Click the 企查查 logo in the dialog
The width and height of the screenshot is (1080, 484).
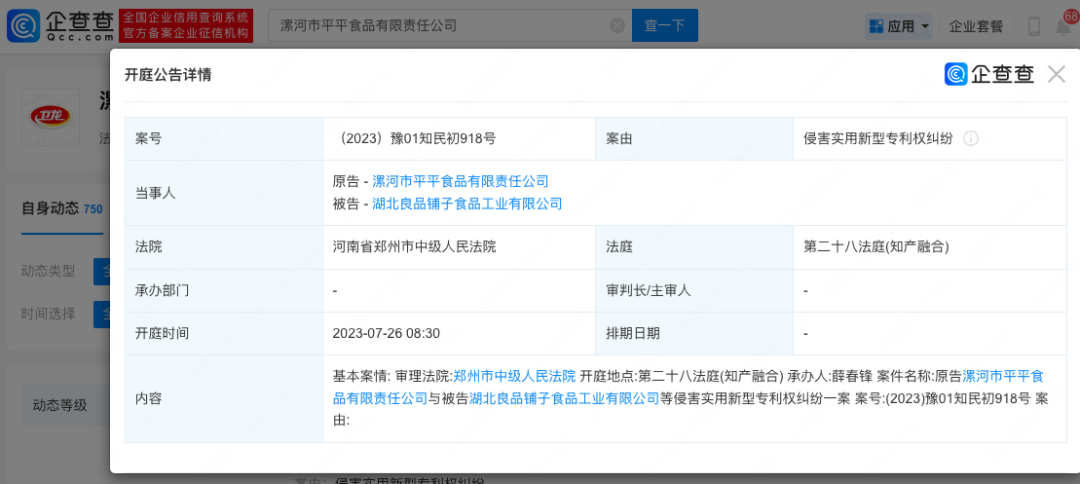click(x=989, y=74)
